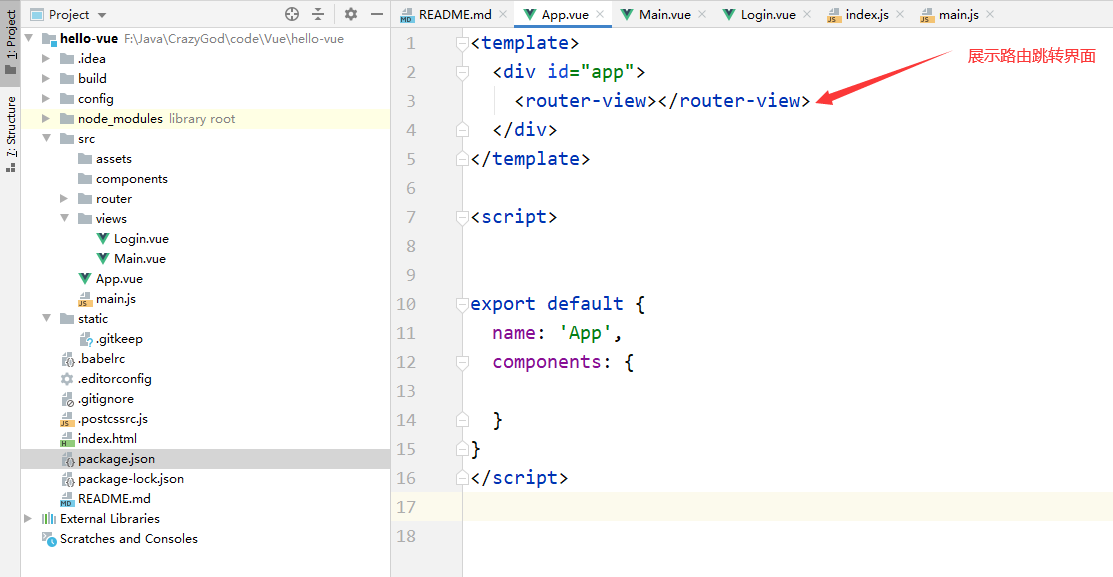Image resolution: width=1113 pixels, height=577 pixels.
Task: Collapse the src folder
Action: click(46, 138)
